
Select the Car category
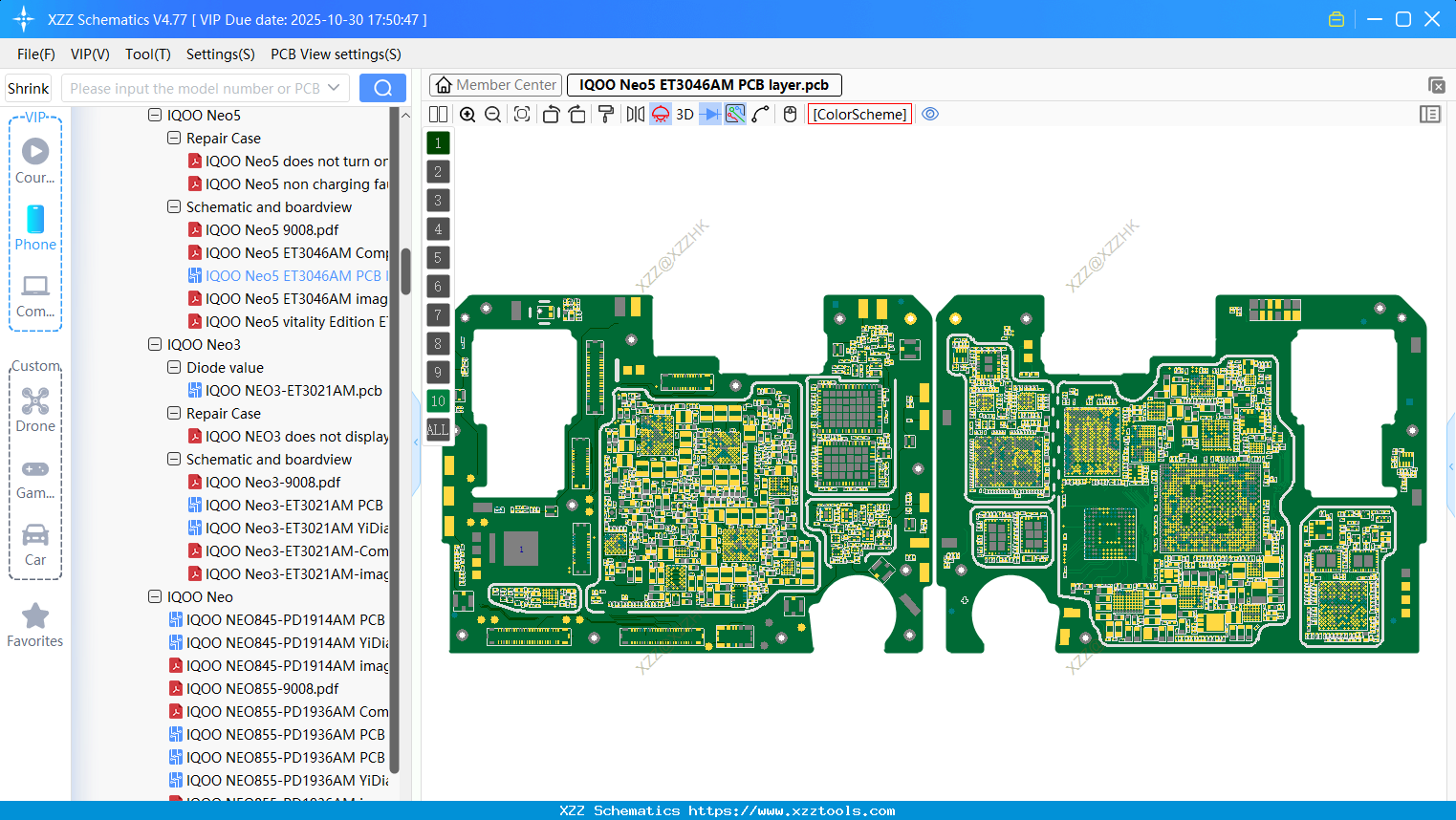(x=35, y=545)
